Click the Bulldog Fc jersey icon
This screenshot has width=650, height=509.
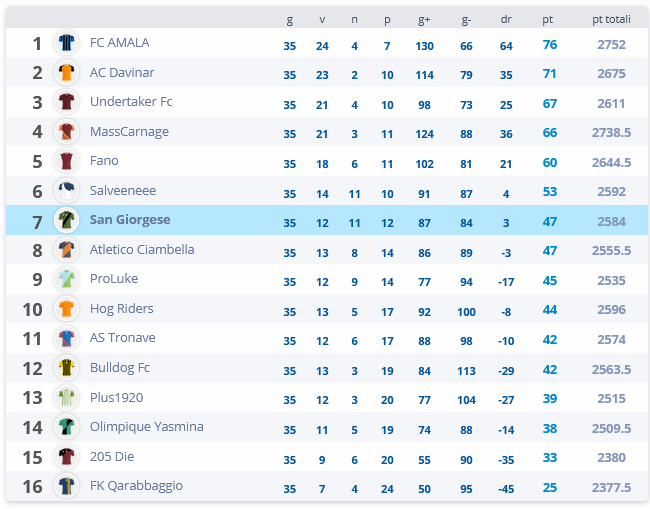pyautogui.click(x=66, y=368)
